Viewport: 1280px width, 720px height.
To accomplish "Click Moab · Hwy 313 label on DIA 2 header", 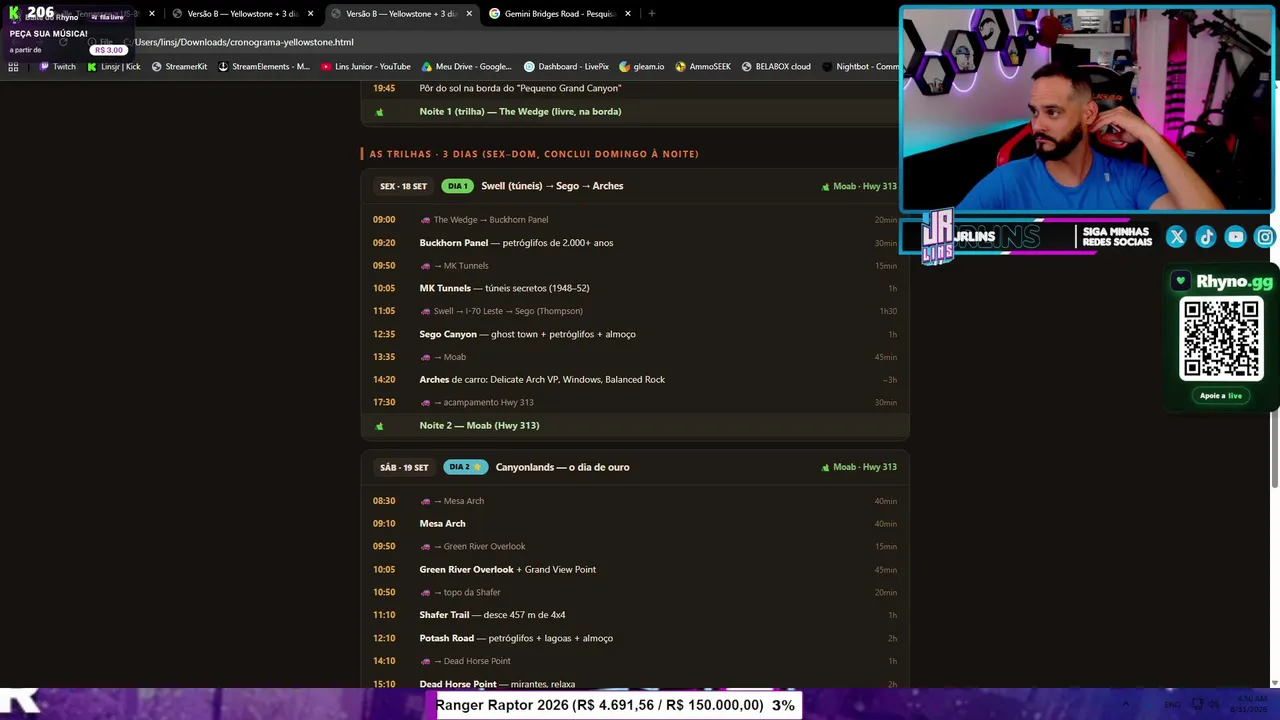I will coord(859,467).
